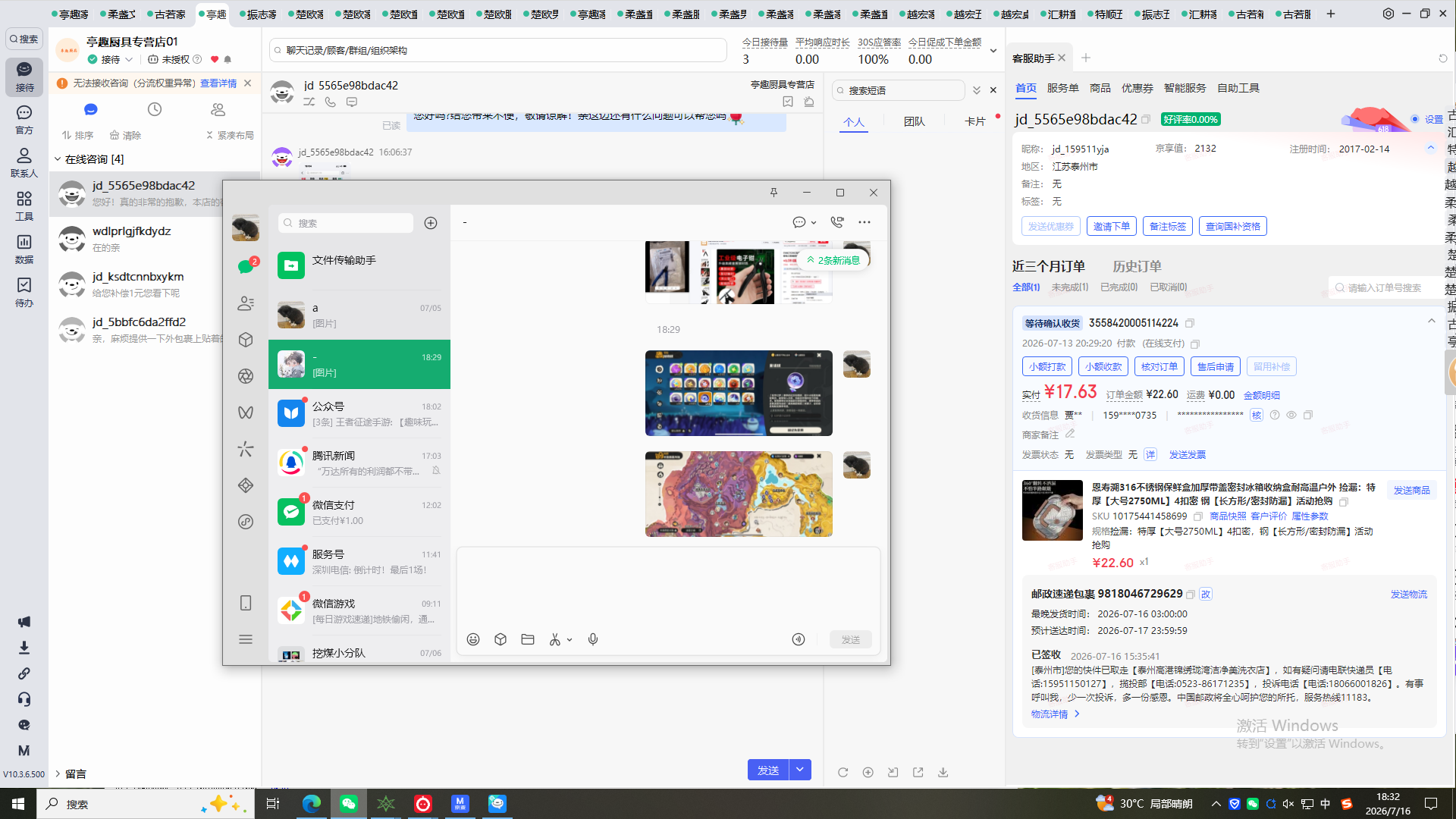Open the notification center in system tray
The image size is (1456, 819).
coord(1431,804)
